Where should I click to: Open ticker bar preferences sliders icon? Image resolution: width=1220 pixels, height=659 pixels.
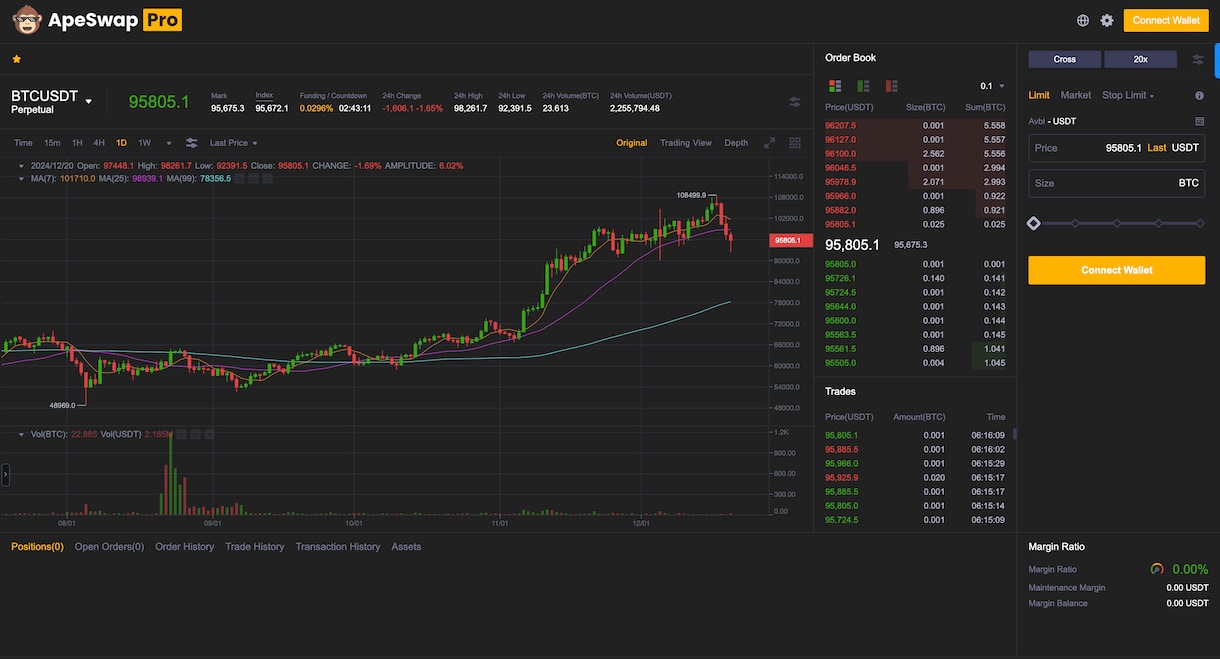[795, 102]
